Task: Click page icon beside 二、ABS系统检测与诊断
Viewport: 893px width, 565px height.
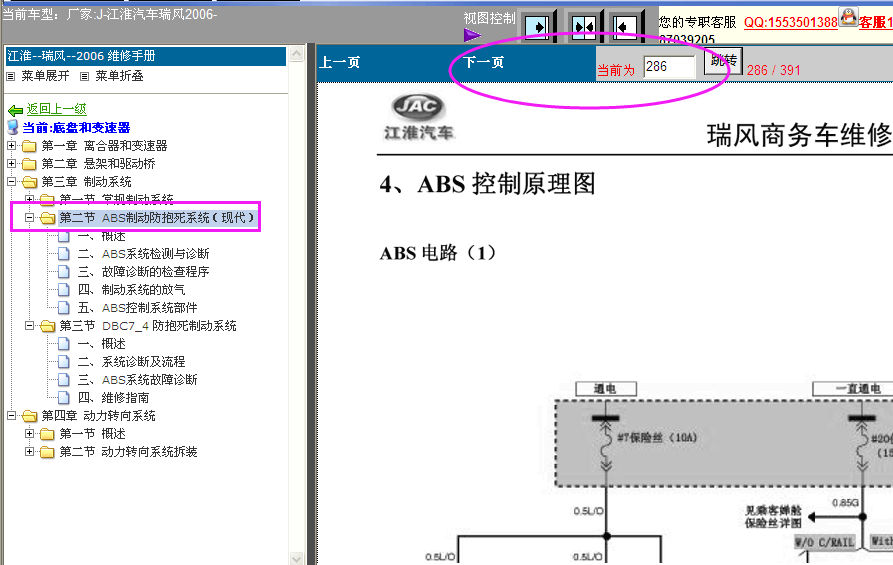Action: (x=64, y=254)
